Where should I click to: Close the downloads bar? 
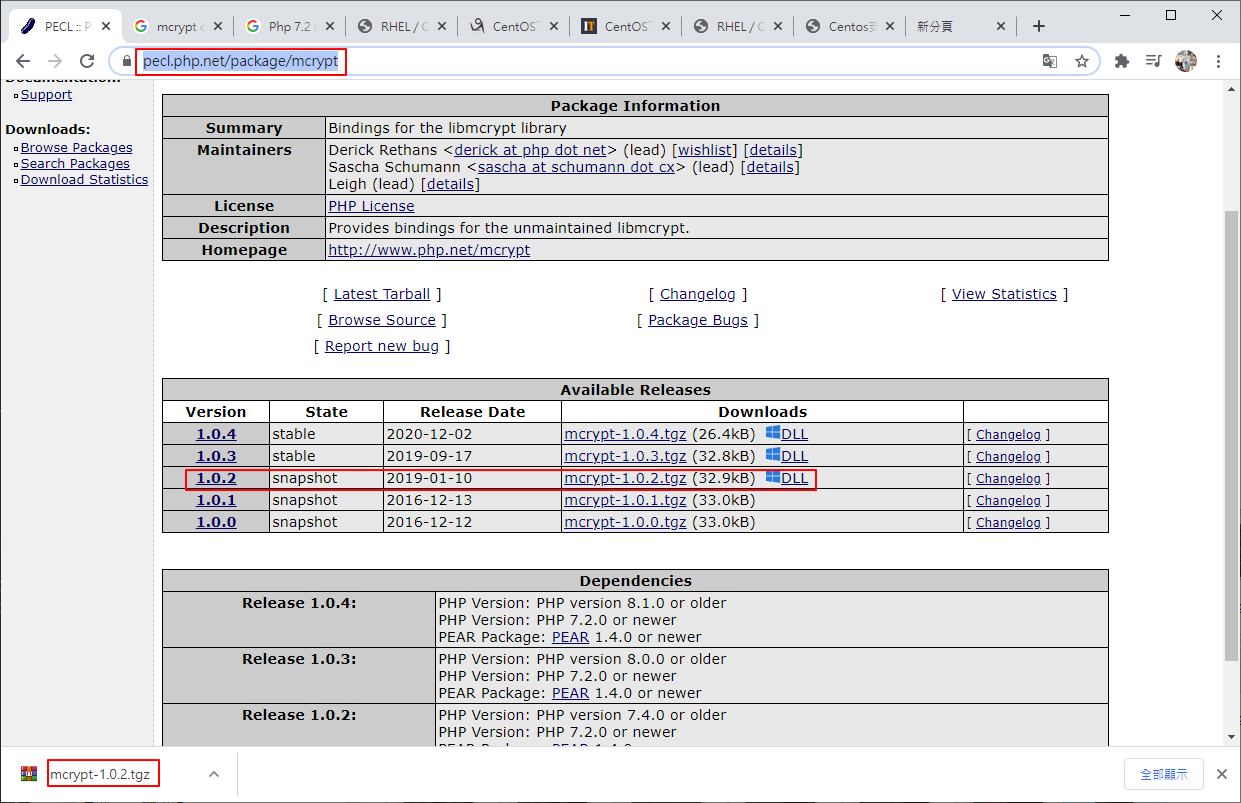(1221, 774)
